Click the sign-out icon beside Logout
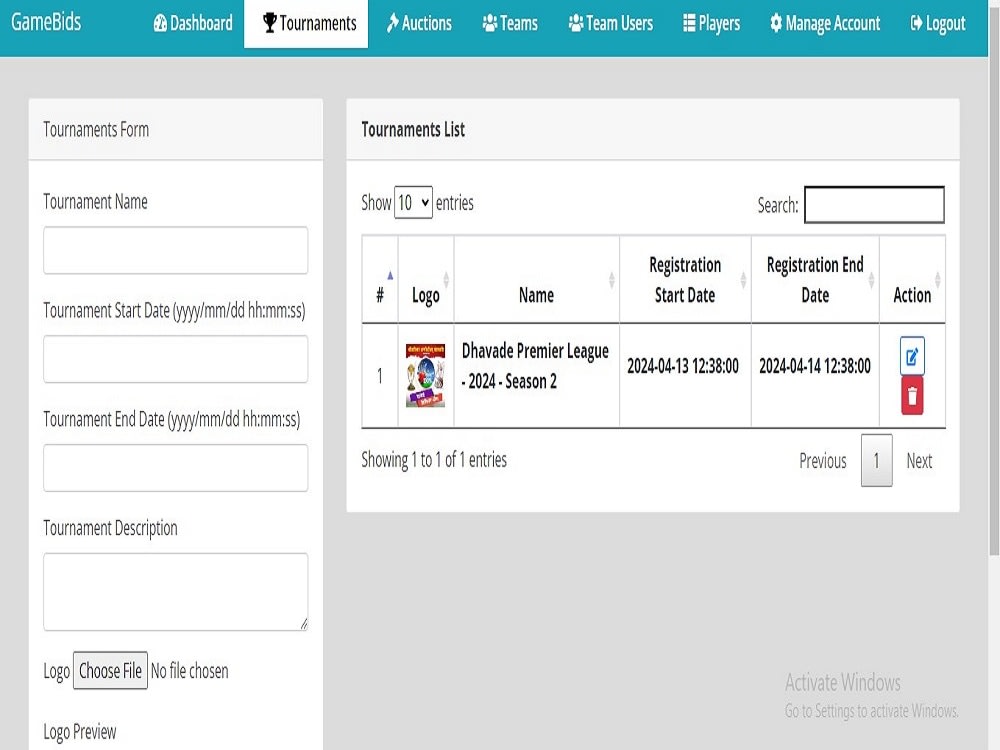The image size is (1000, 750). click(x=916, y=24)
